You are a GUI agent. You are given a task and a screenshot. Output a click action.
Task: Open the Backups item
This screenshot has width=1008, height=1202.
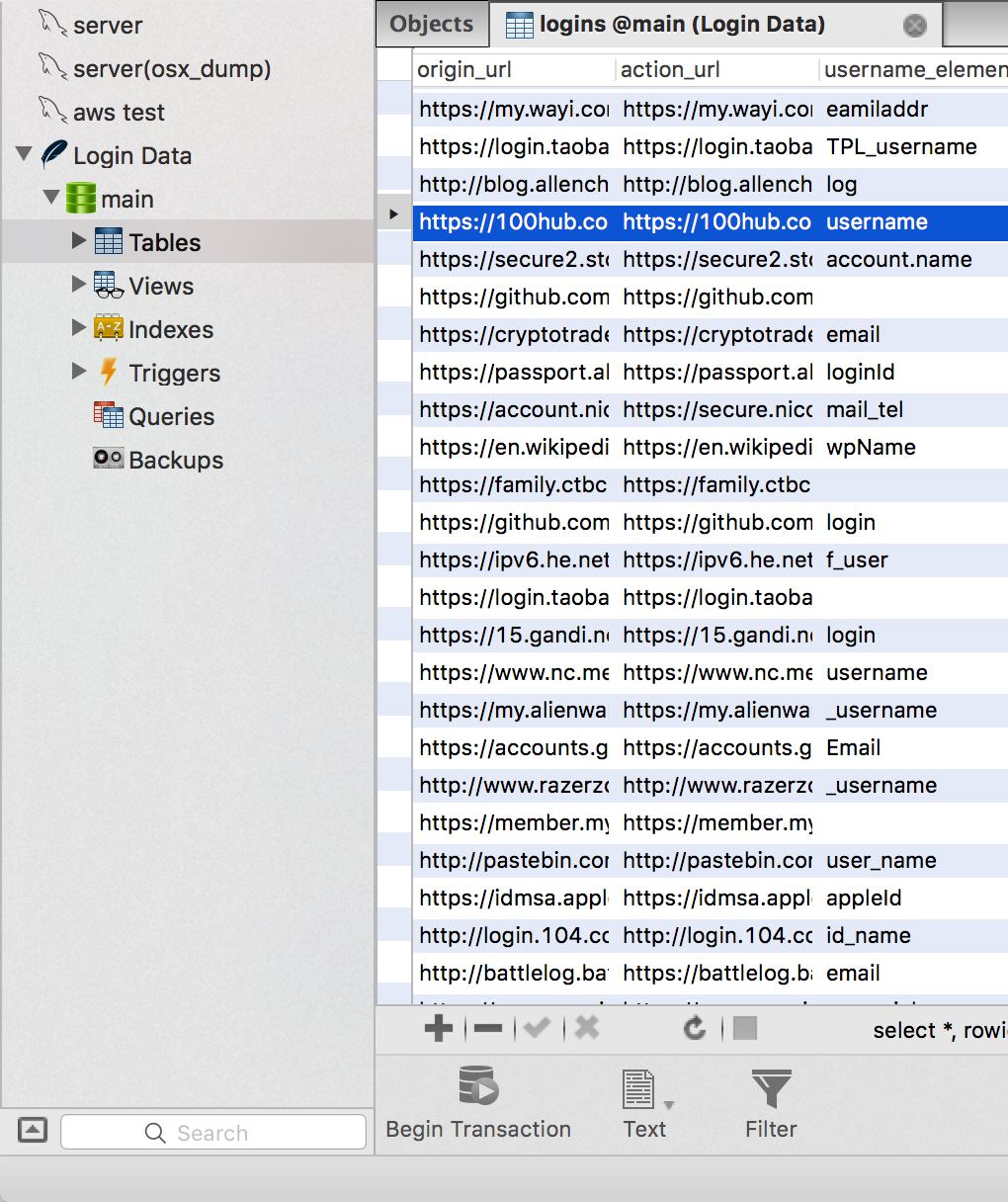pyautogui.click(x=176, y=460)
